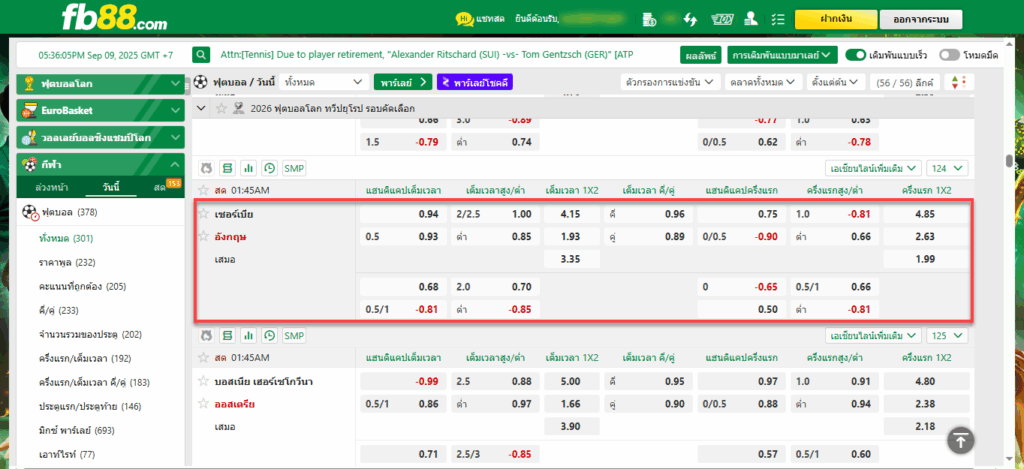Screen dimensions: 1024x469
Task: Open the bet list checklist icon
Action: [777, 19]
